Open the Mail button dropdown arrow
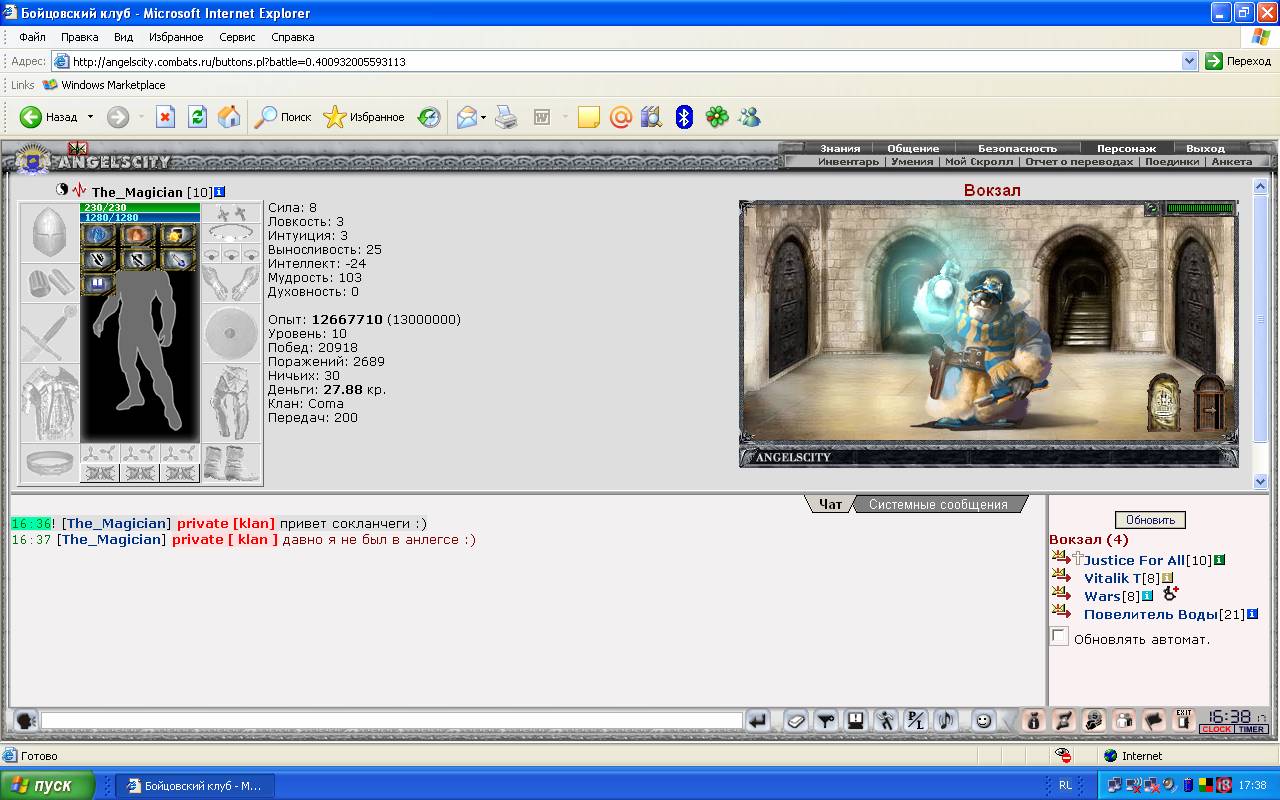Viewport: 1280px width, 800px height. [x=483, y=117]
